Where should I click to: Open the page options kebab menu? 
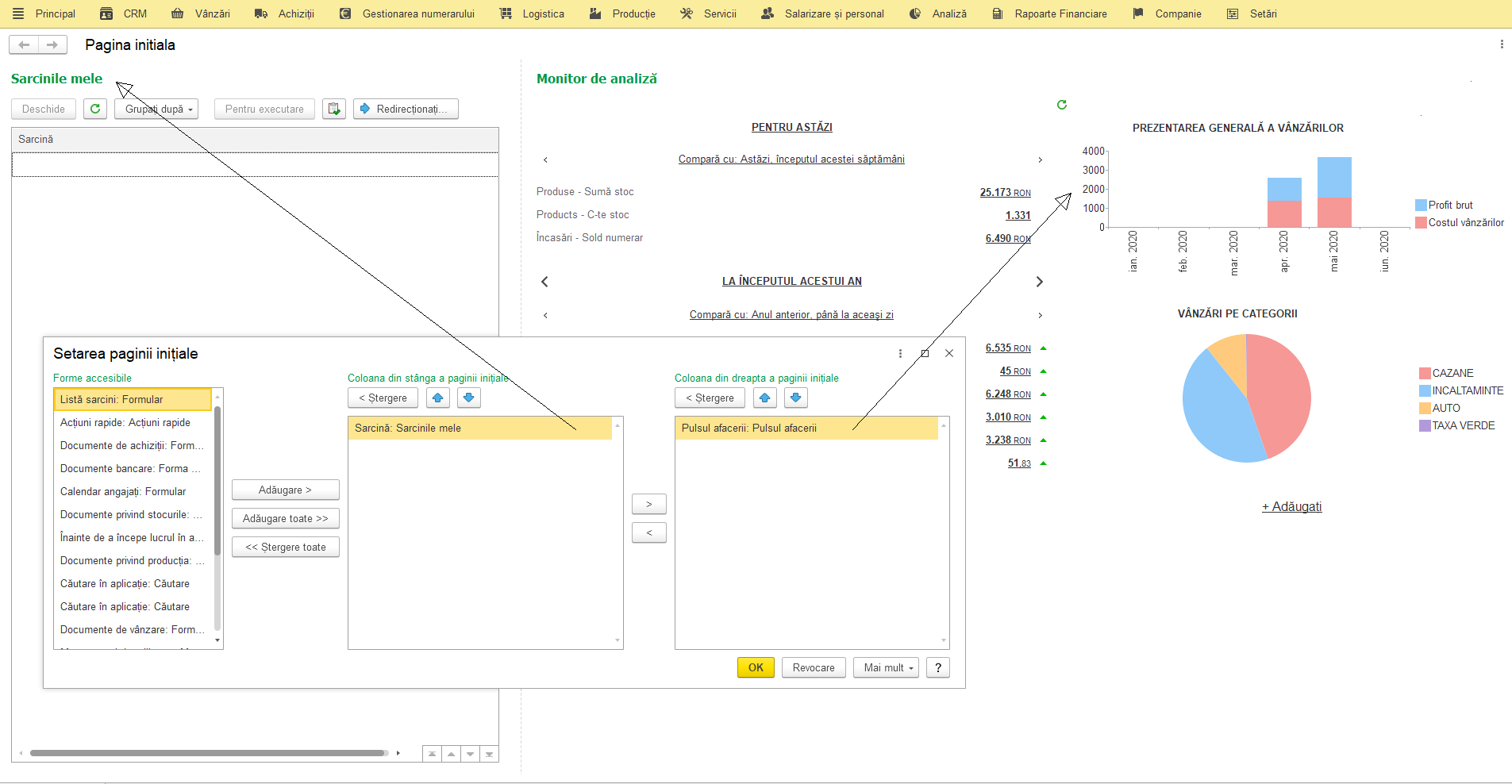click(x=1502, y=44)
